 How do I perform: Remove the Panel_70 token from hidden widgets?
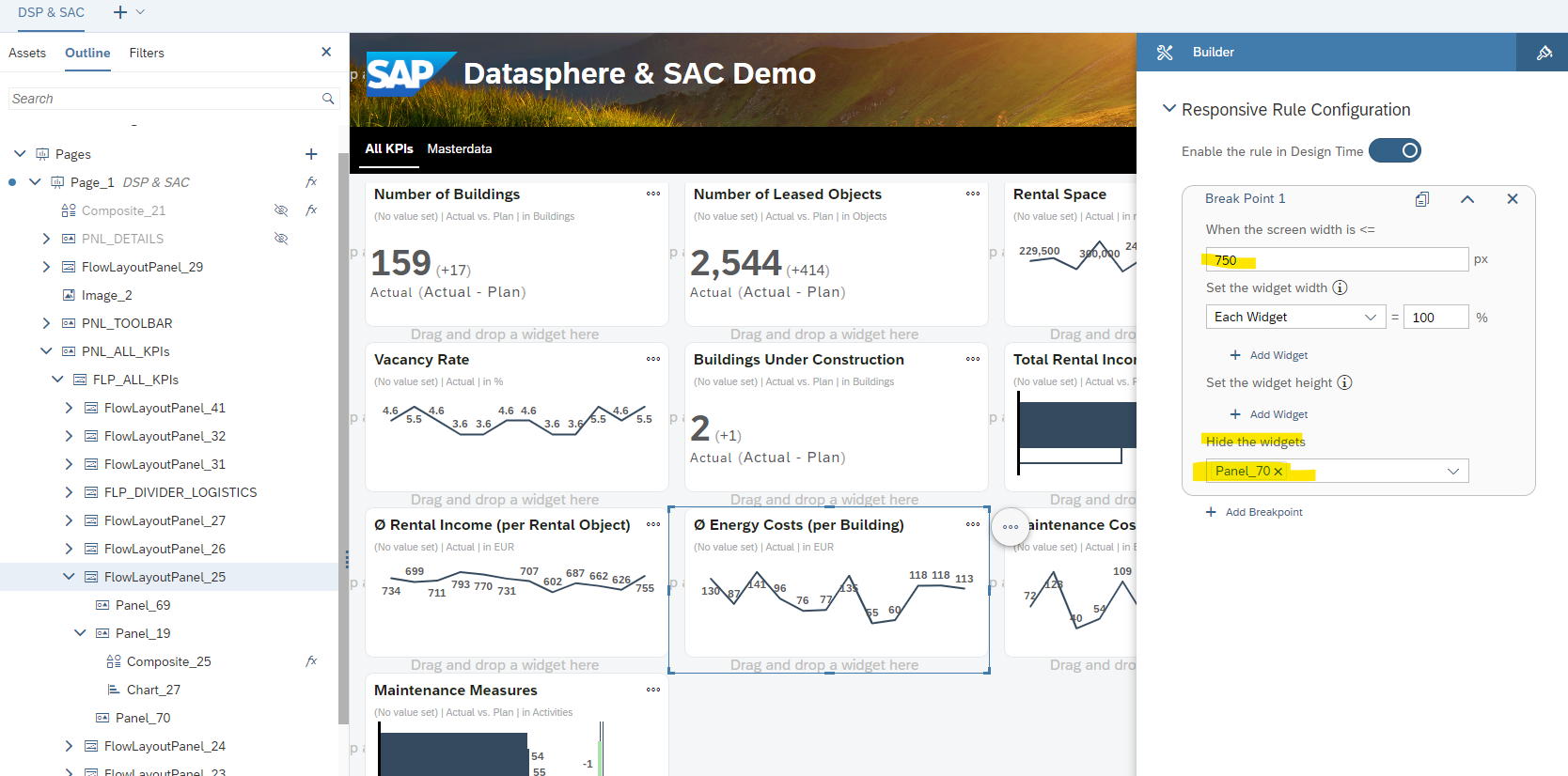click(1278, 472)
